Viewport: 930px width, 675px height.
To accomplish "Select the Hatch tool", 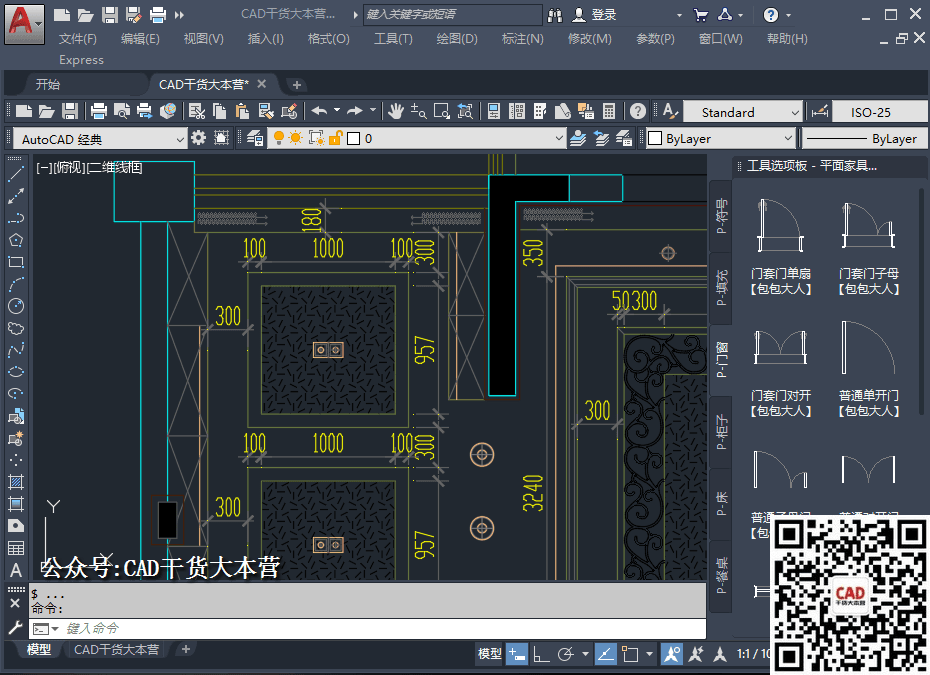I will [x=16, y=482].
